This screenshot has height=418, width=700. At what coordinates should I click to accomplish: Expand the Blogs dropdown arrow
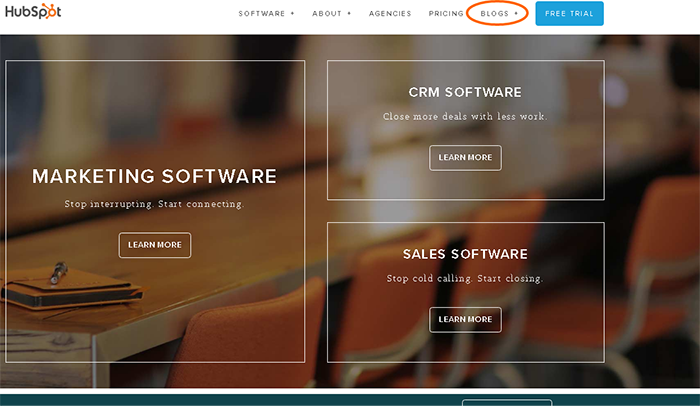click(x=516, y=13)
